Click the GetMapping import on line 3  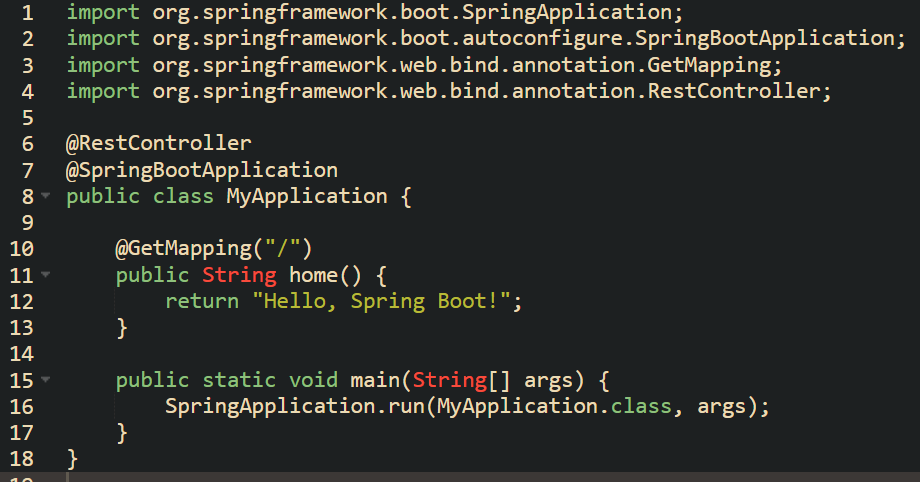[467, 65]
